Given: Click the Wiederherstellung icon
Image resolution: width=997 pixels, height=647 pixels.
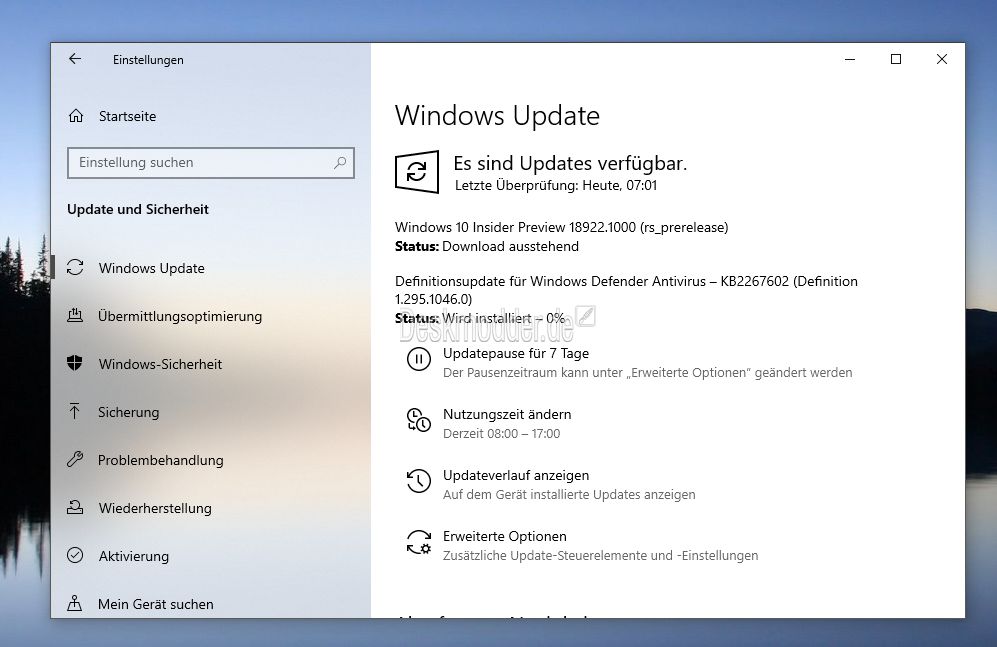Looking at the screenshot, I should [x=75, y=507].
